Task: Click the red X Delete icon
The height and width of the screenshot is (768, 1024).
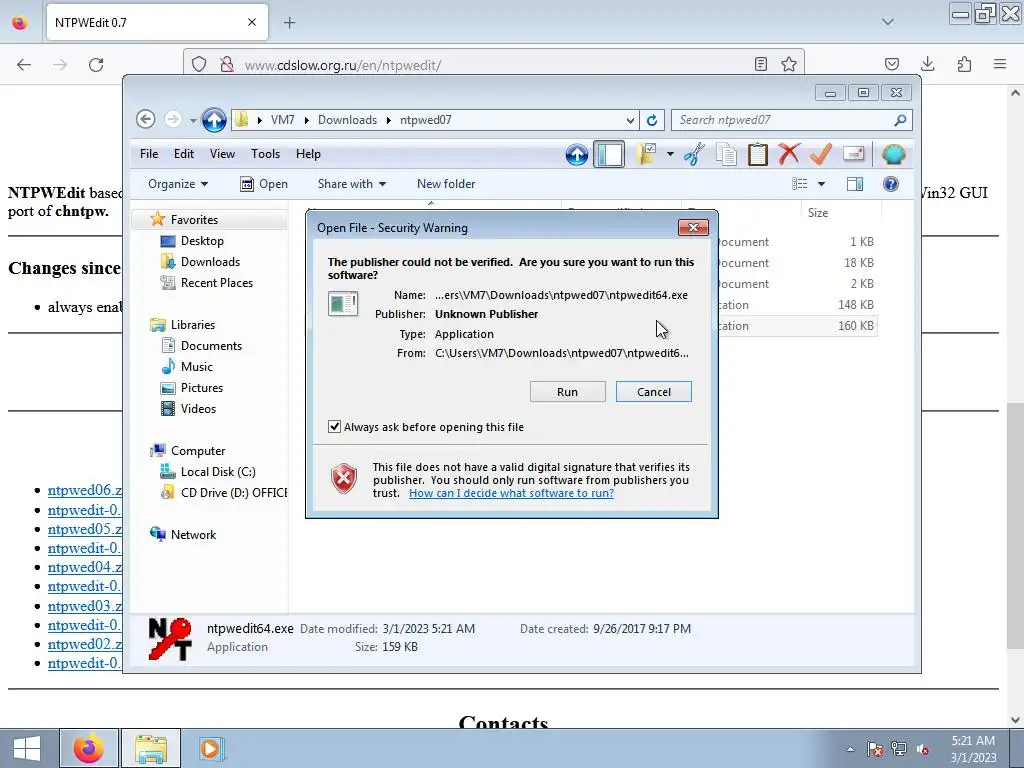Action: tap(789, 155)
